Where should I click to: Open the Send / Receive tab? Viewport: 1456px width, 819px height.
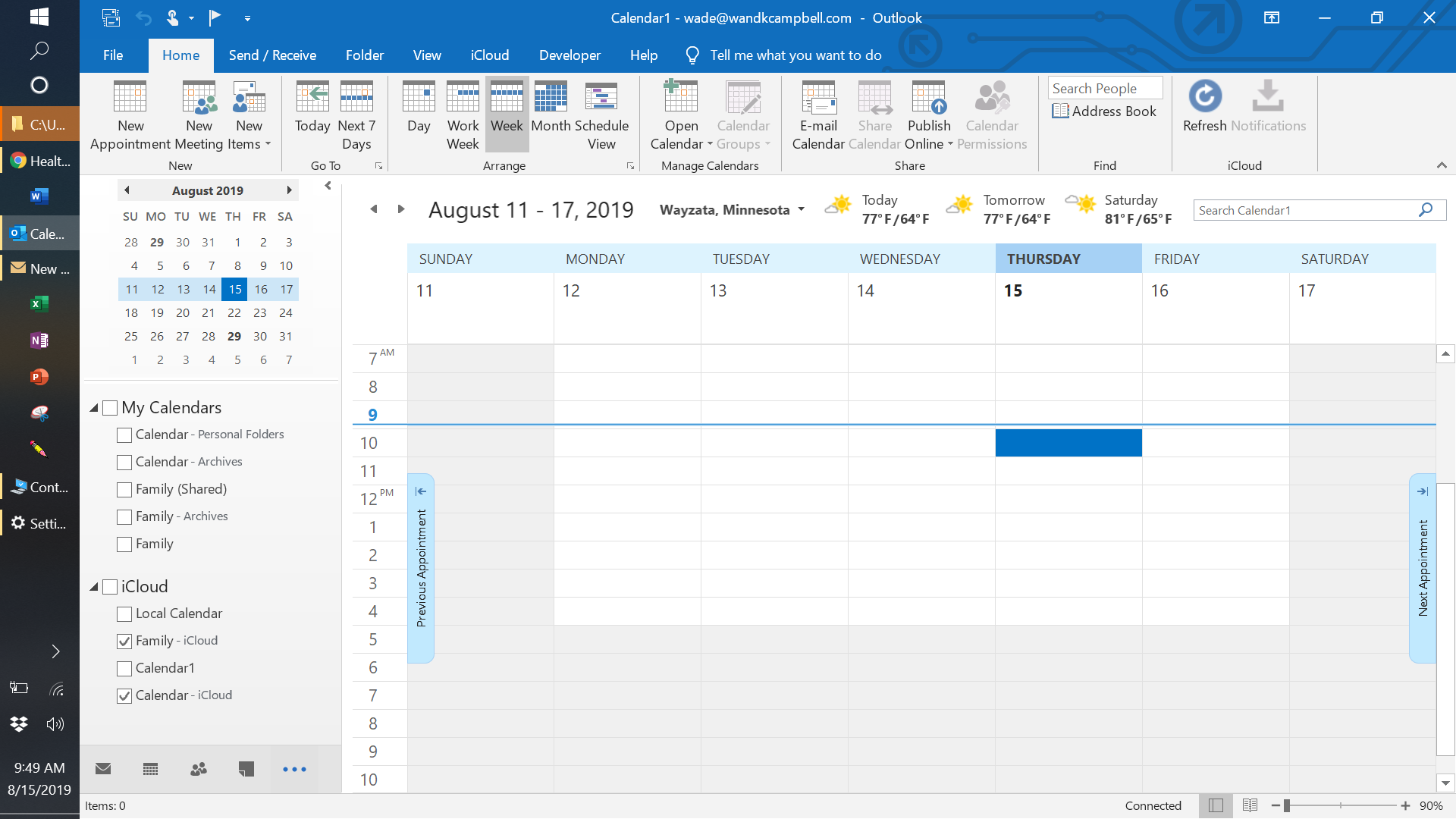pos(272,55)
